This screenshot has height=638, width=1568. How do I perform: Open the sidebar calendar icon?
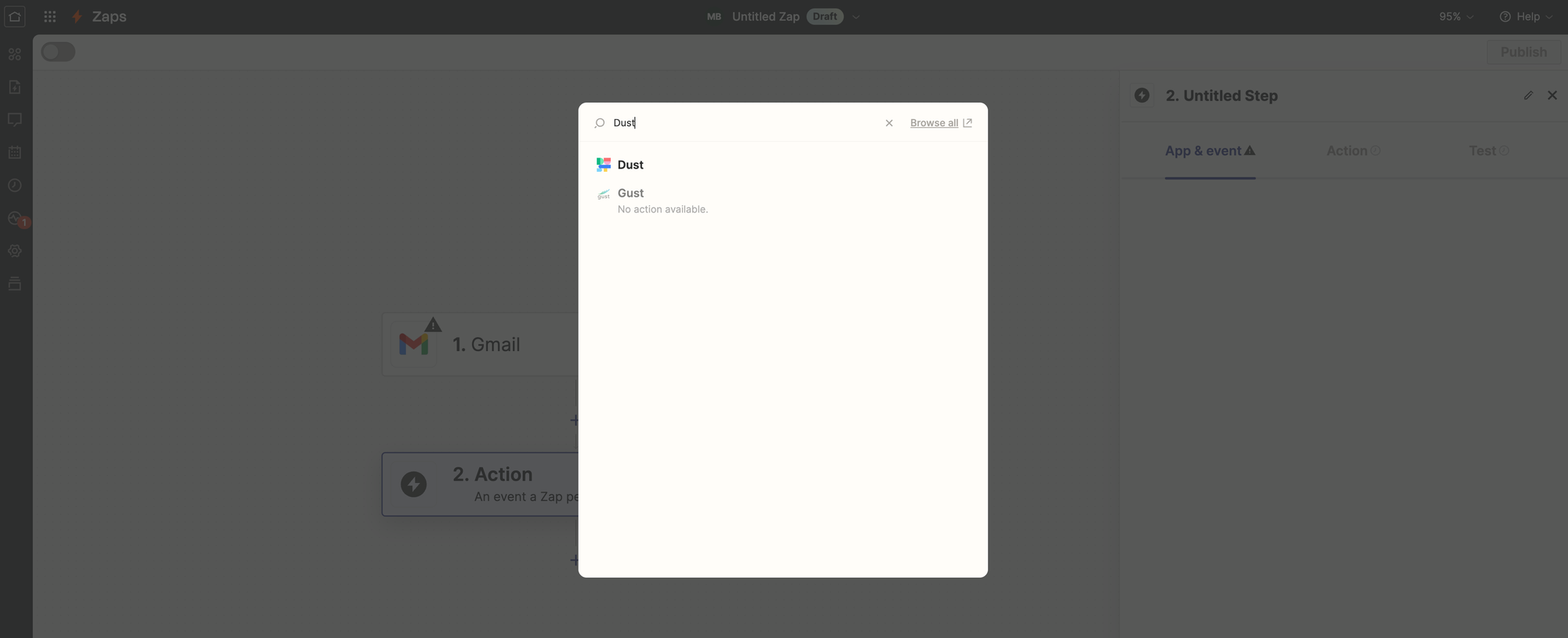pyautogui.click(x=15, y=153)
